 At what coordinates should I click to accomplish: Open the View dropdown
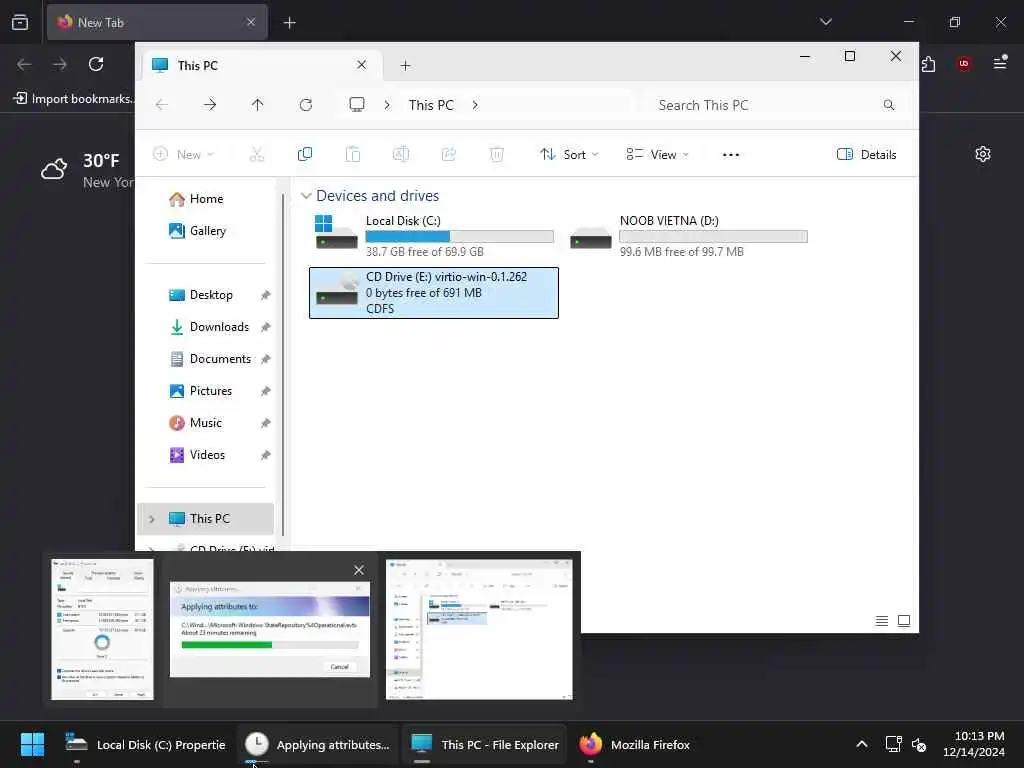coord(657,155)
